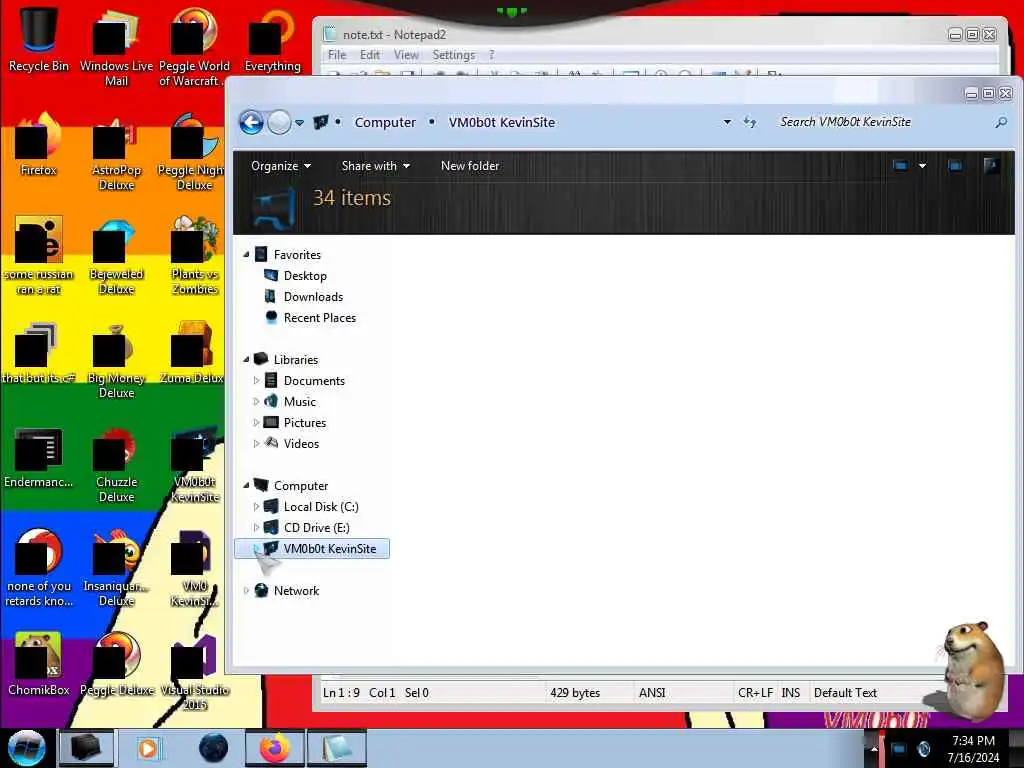This screenshot has height=768, width=1024.
Task: Select Pictures library in navigation pane
Action: pos(304,423)
